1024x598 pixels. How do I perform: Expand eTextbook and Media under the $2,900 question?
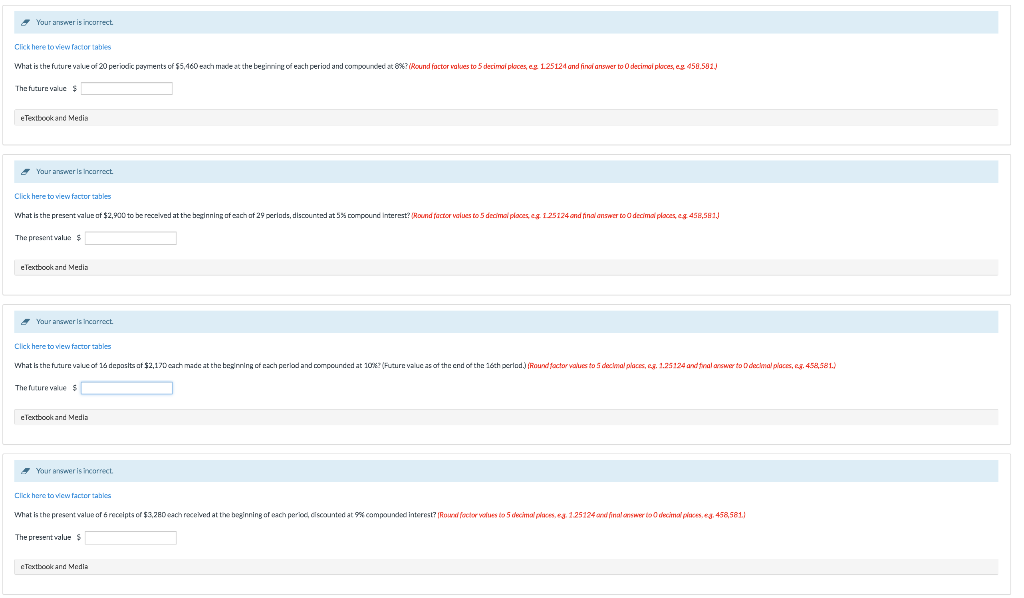[506, 268]
